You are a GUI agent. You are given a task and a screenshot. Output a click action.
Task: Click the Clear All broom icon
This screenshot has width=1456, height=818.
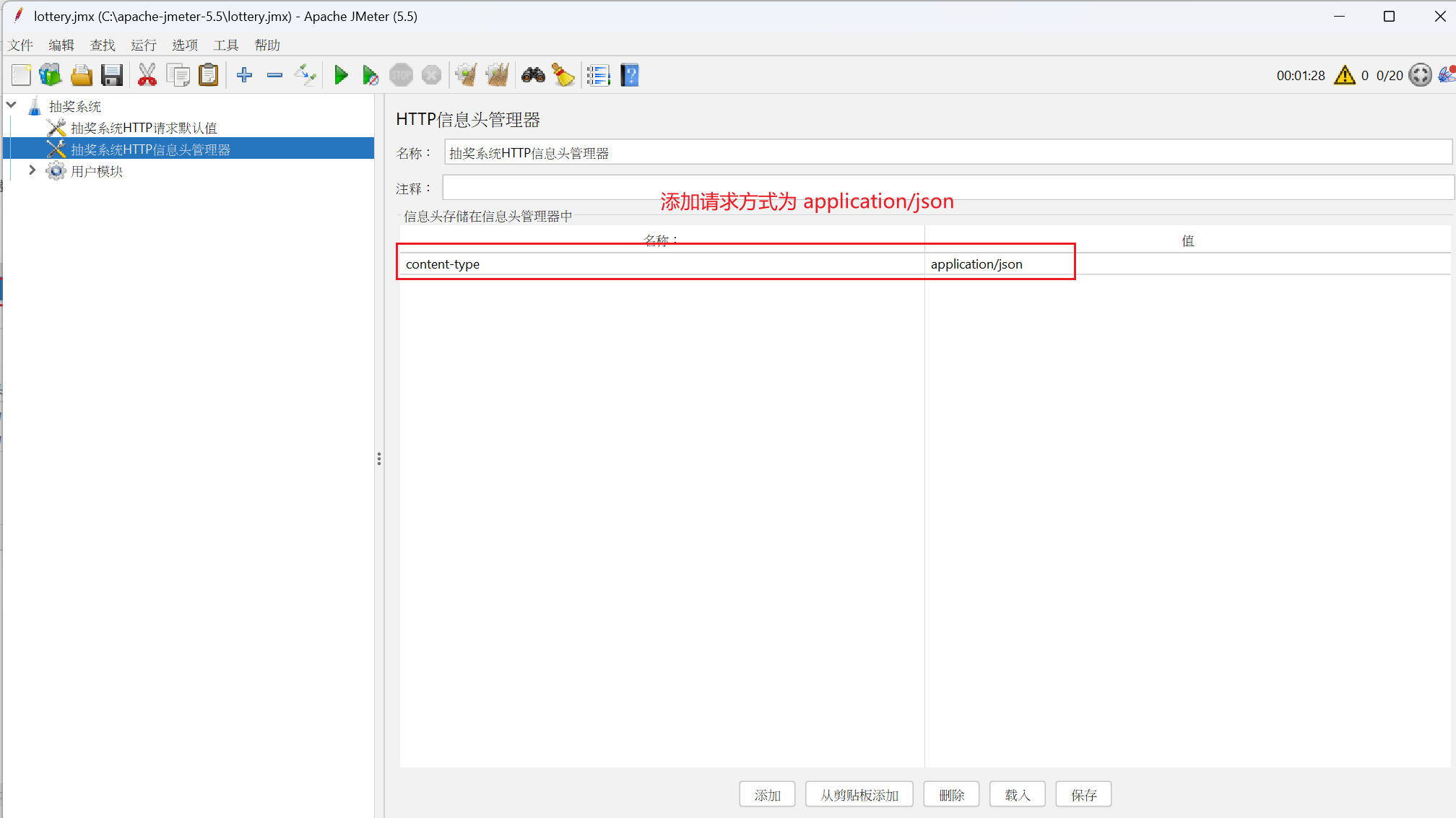tap(498, 75)
